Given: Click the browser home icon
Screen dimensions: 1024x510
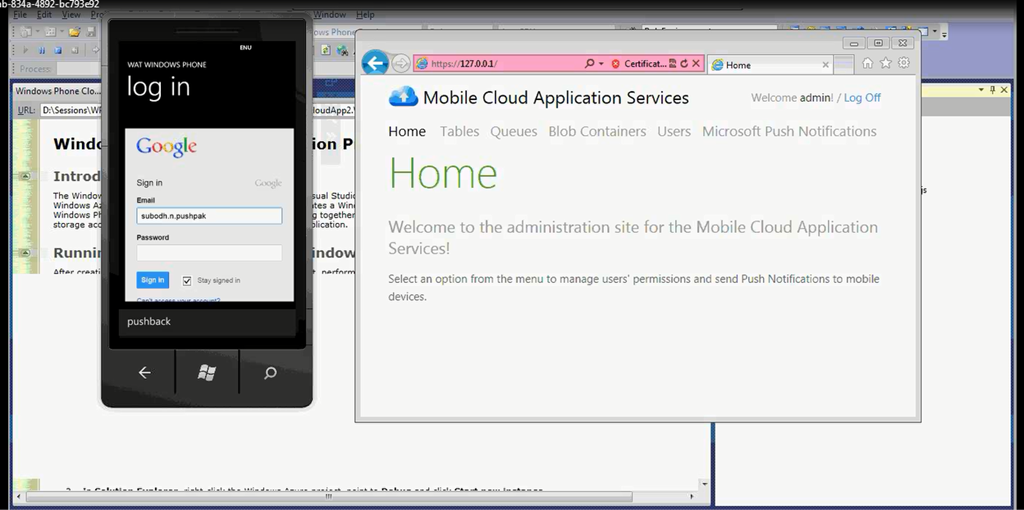Looking at the screenshot, I should (x=867, y=63).
